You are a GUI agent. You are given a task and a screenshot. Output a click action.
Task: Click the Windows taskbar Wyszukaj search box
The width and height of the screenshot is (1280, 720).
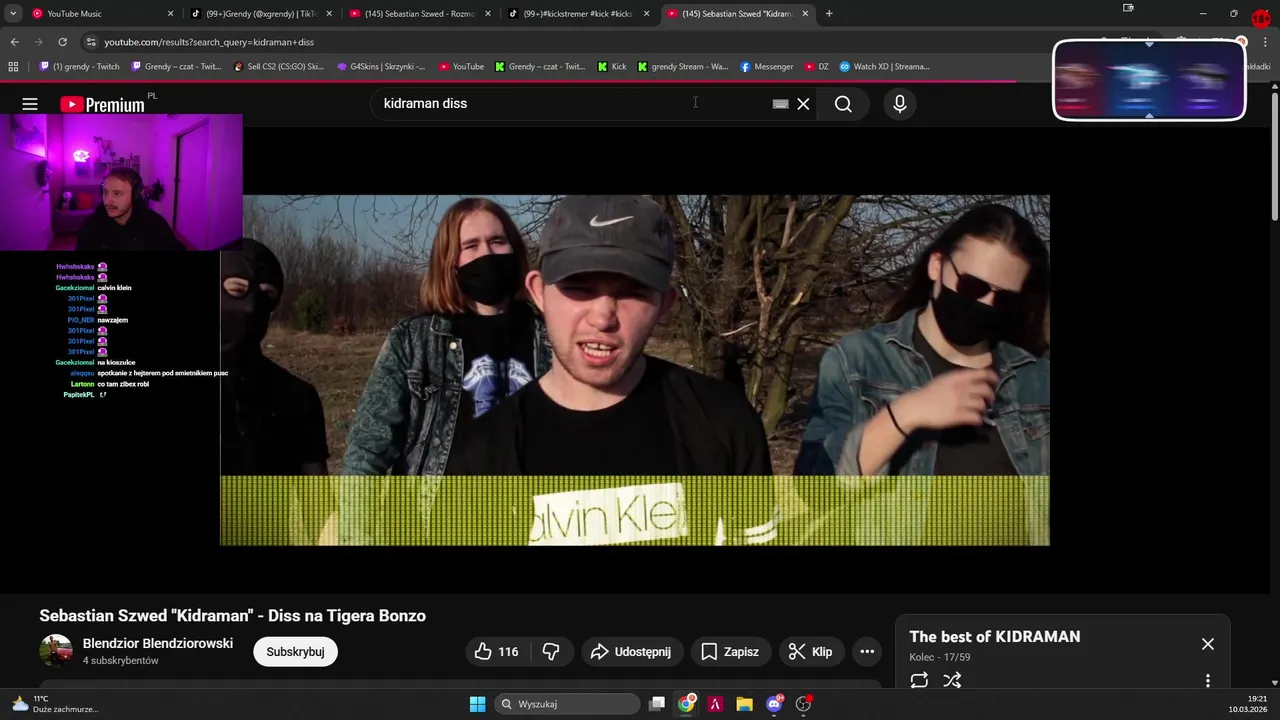(x=568, y=704)
